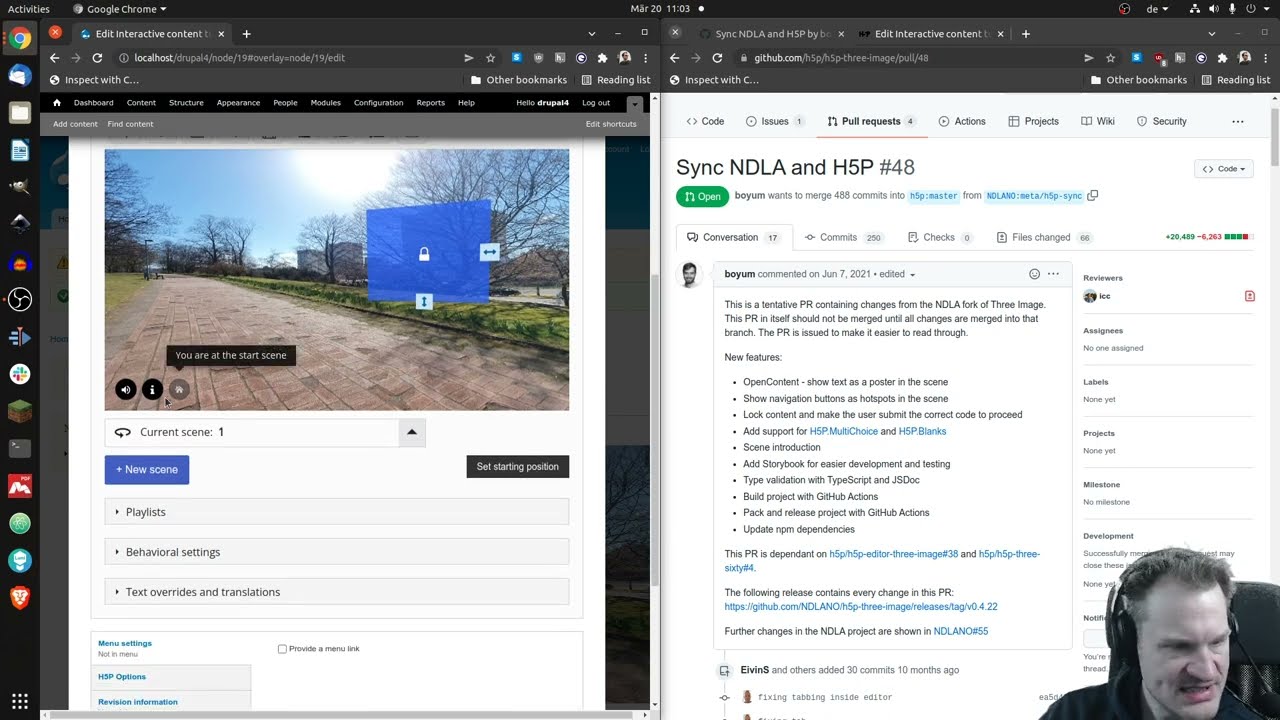The width and height of the screenshot is (1280, 720).
Task: Expand Text overrides and translations section
Action: point(337,592)
